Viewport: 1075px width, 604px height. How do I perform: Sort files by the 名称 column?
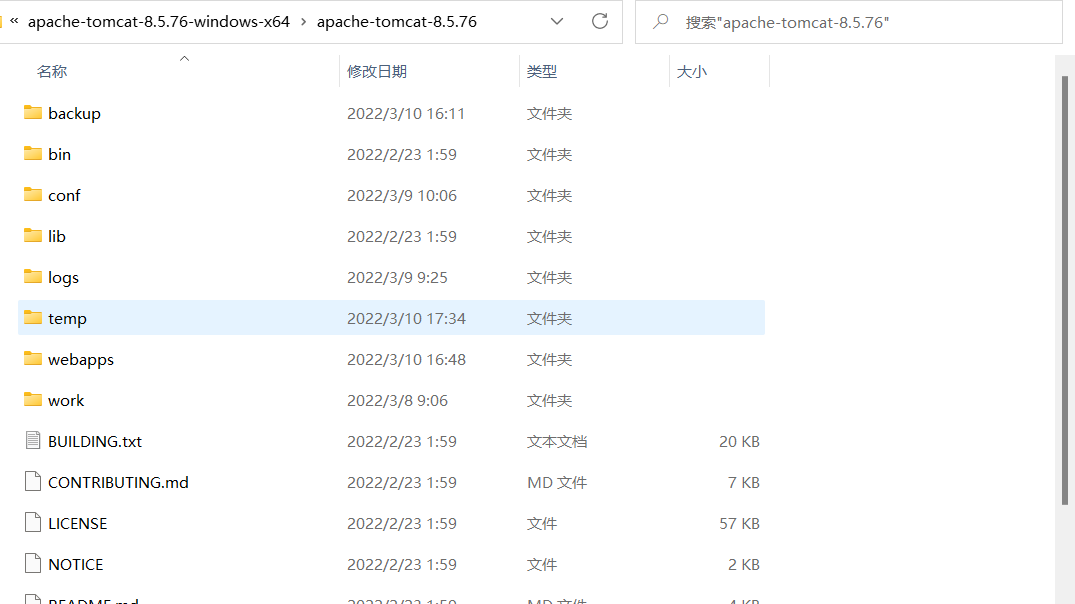52,71
